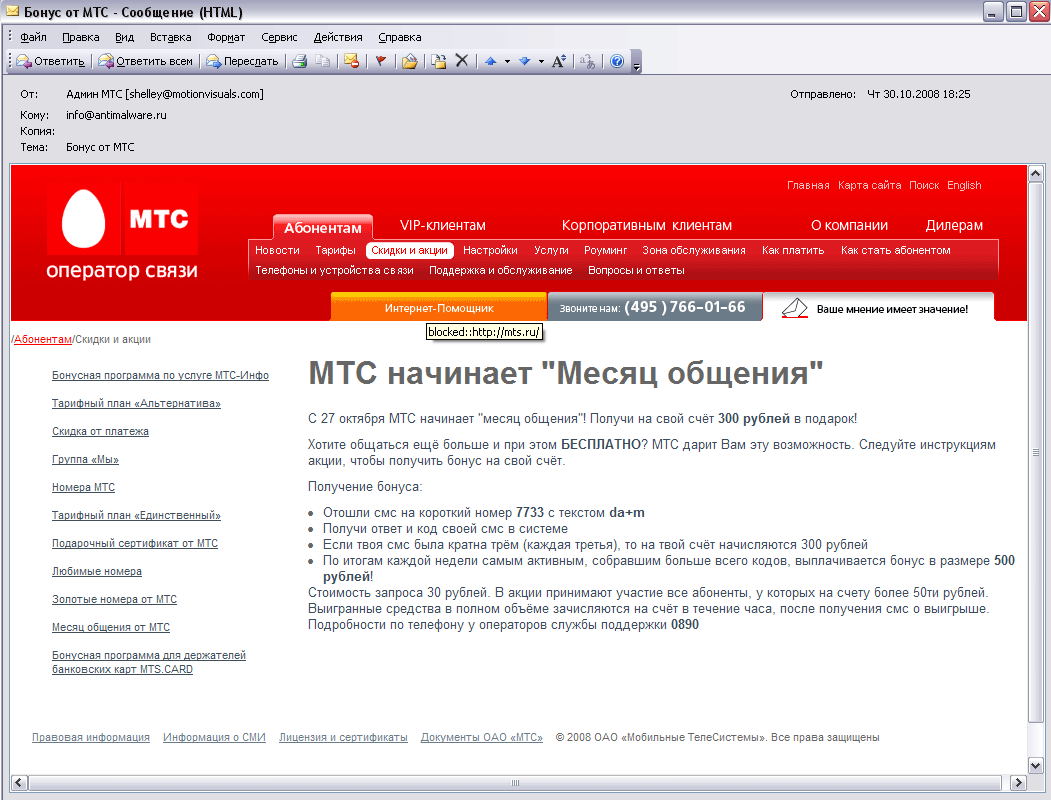Select the Абонентам tab in the email

322,228
